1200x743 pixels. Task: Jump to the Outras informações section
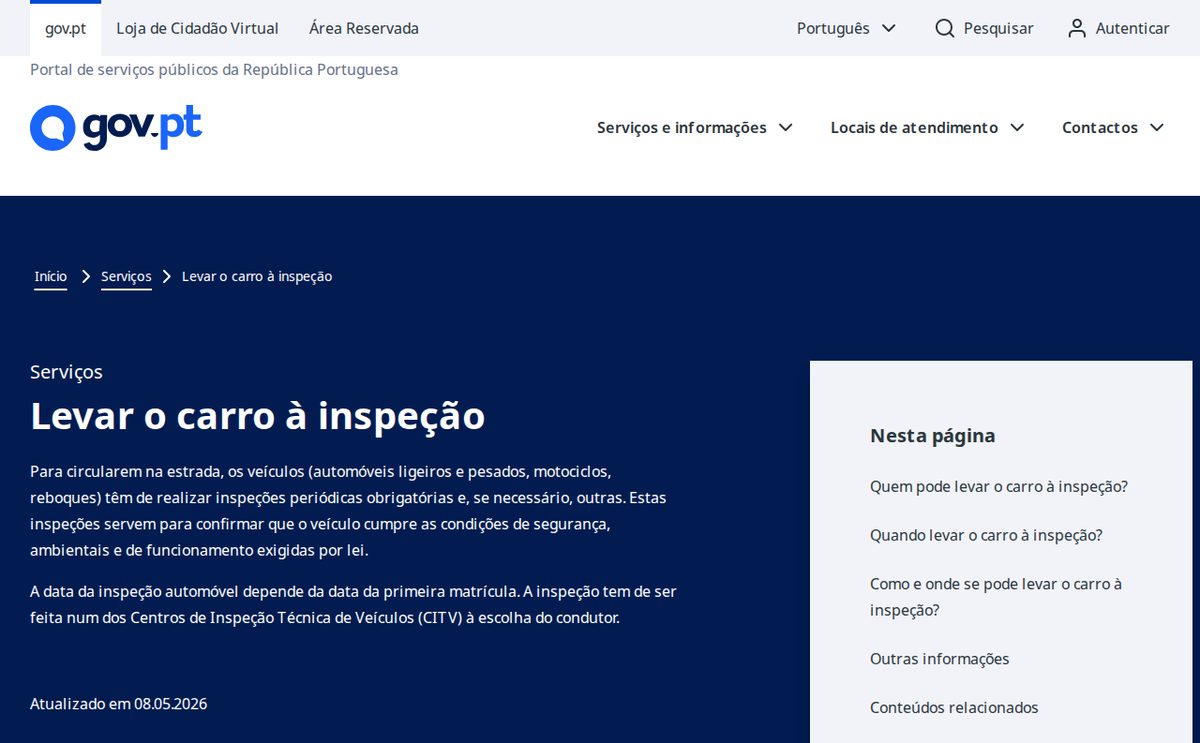pos(940,659)
